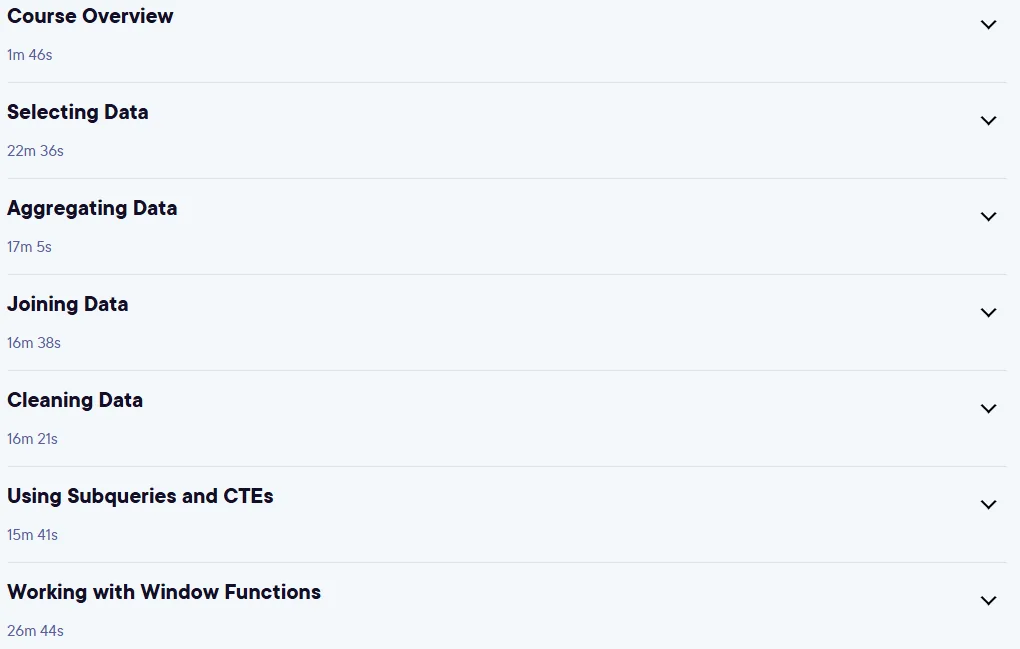The width and height of the screenshot is (1020, 649).
Task: Expand the Aggregating Data chevron arrow
Action: tap(988, 217)
